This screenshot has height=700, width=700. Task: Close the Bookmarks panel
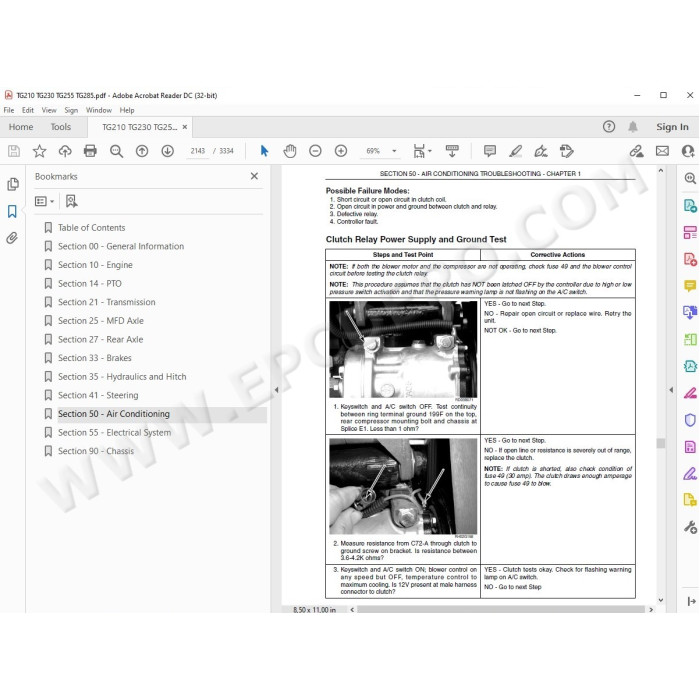tap(254, 176)
